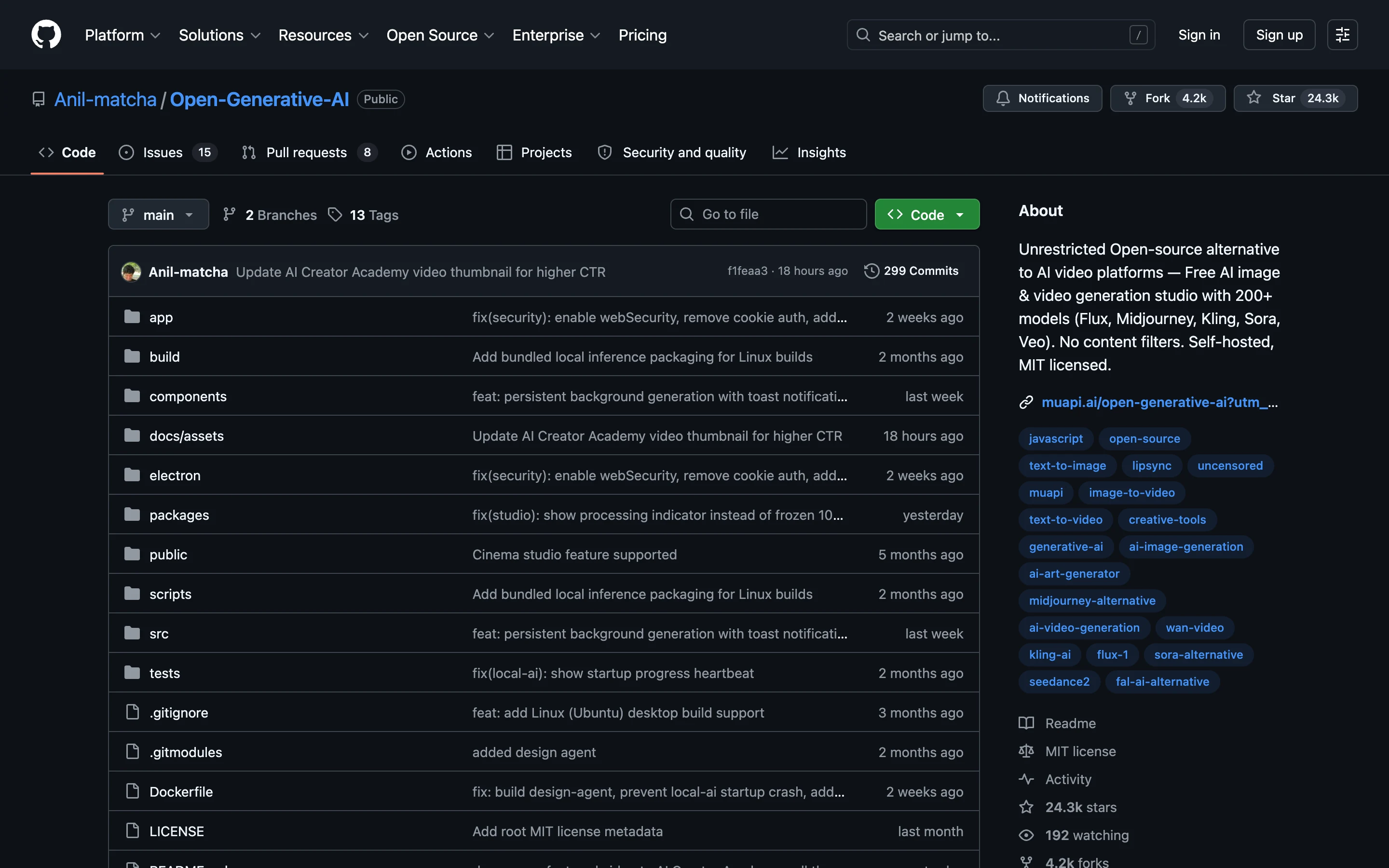Open the main branch selector dropdown
This screenshot has width=1389, height=868.
coord(158,214)
